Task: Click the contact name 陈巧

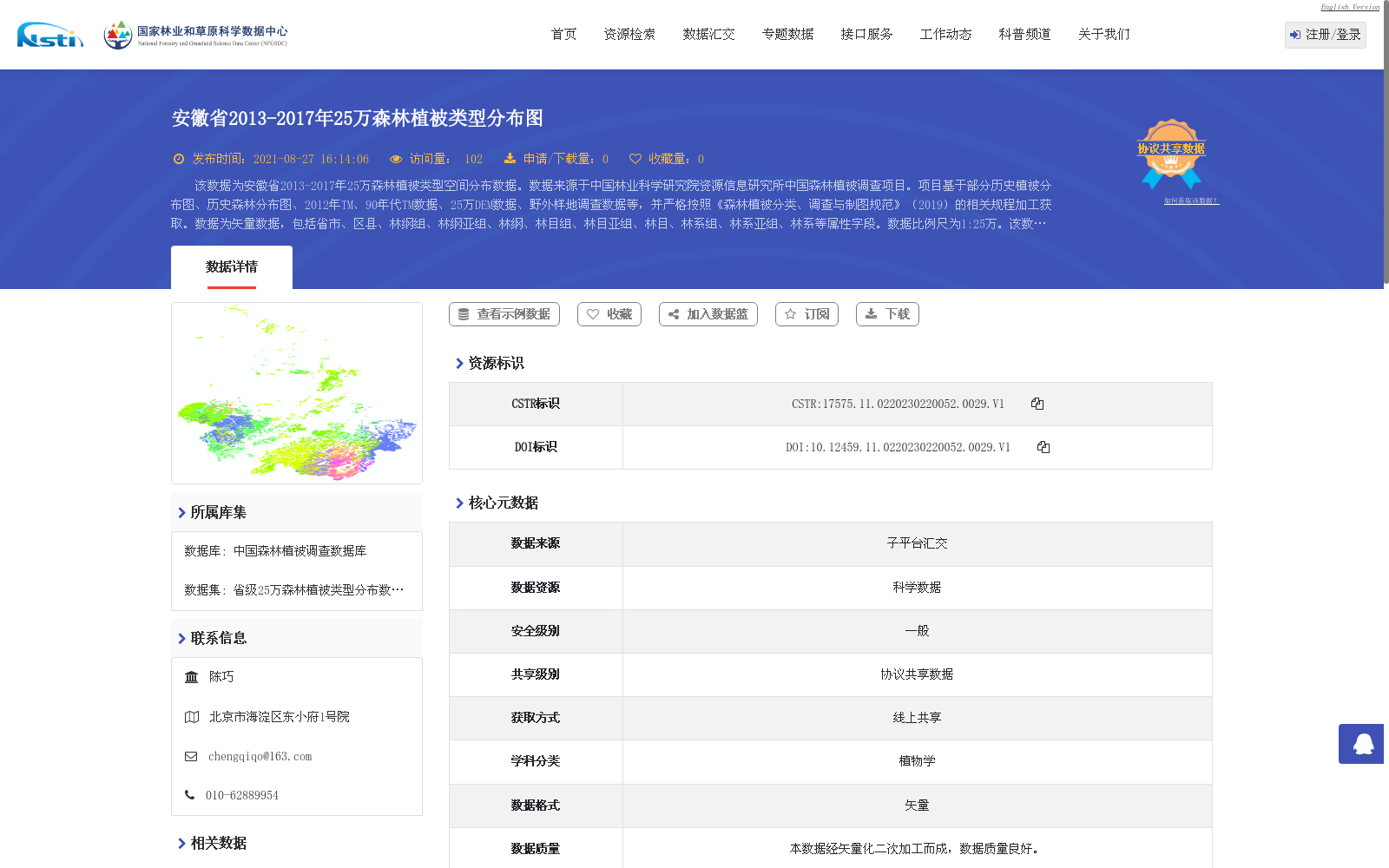Action: (221, 677)
